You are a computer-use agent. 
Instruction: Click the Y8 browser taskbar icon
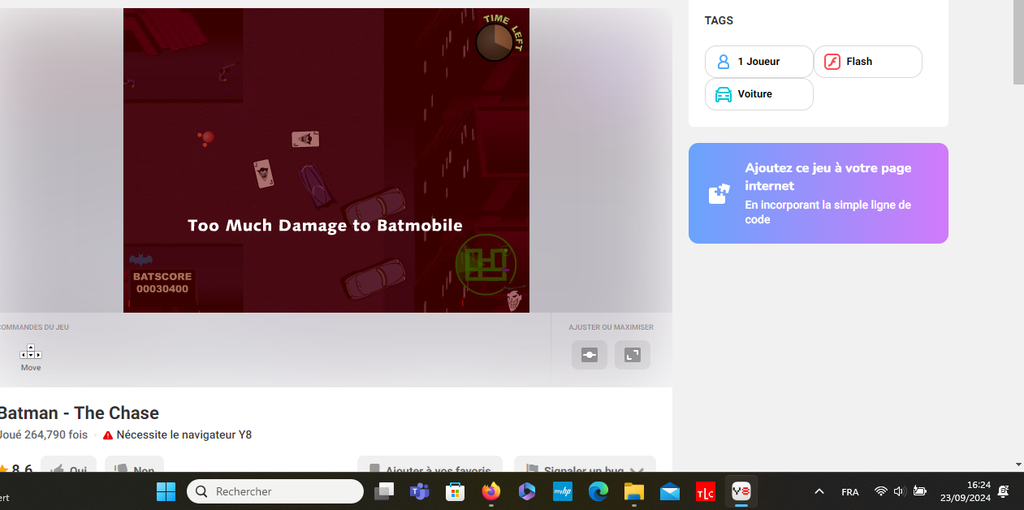(x=741, y=491)
